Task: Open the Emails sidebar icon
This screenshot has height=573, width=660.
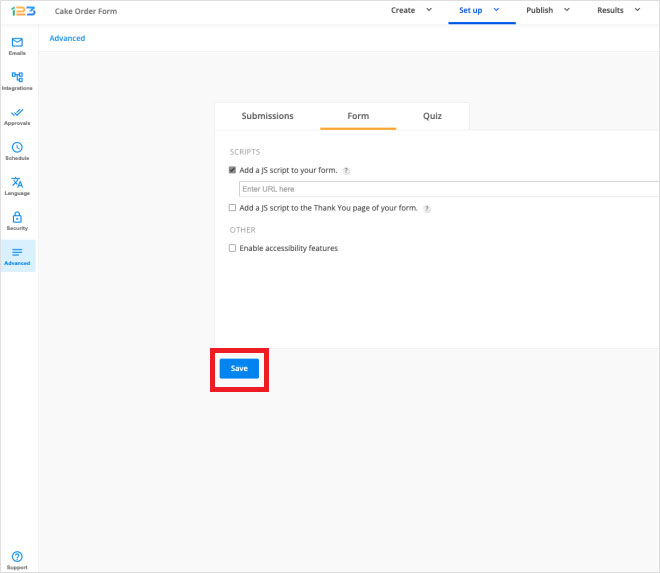Action: point(17,43)
